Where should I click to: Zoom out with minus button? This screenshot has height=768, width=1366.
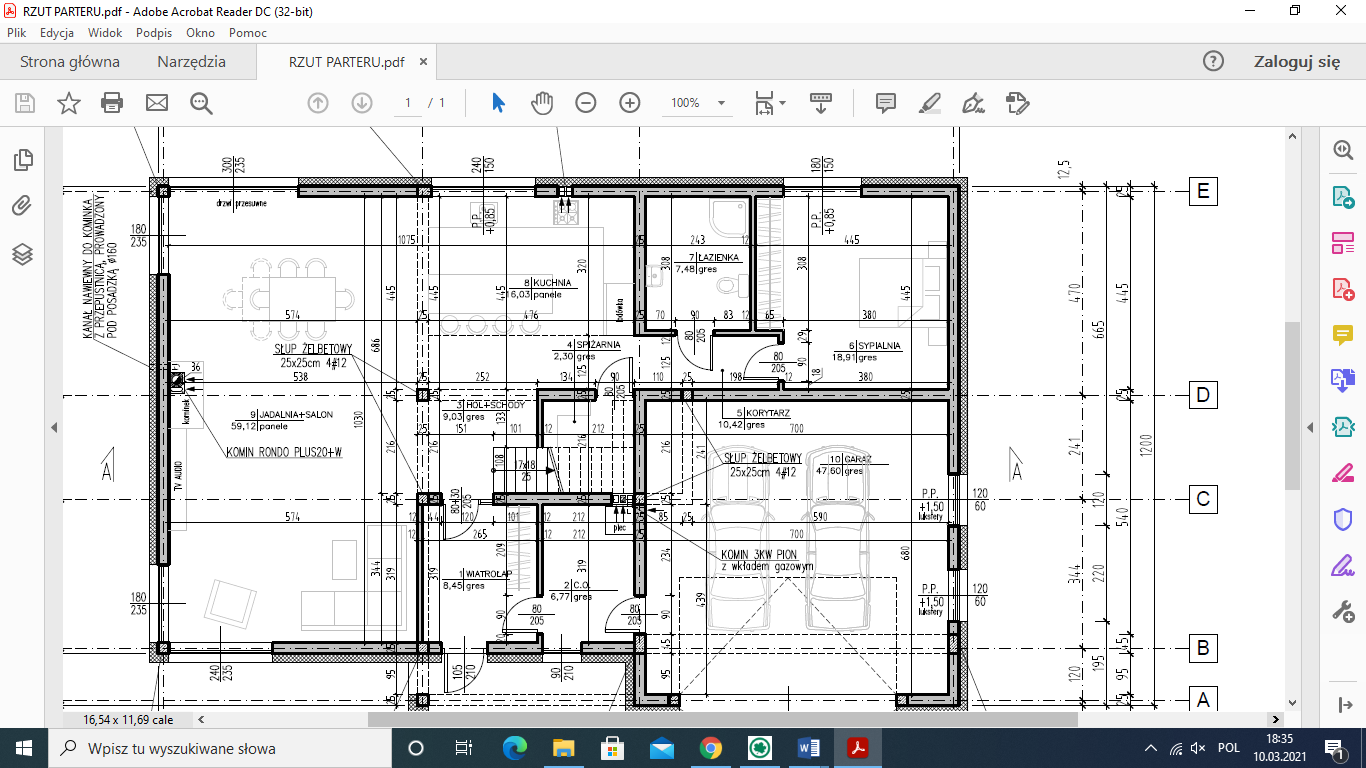pyautogui.click(x=586, y=103)
